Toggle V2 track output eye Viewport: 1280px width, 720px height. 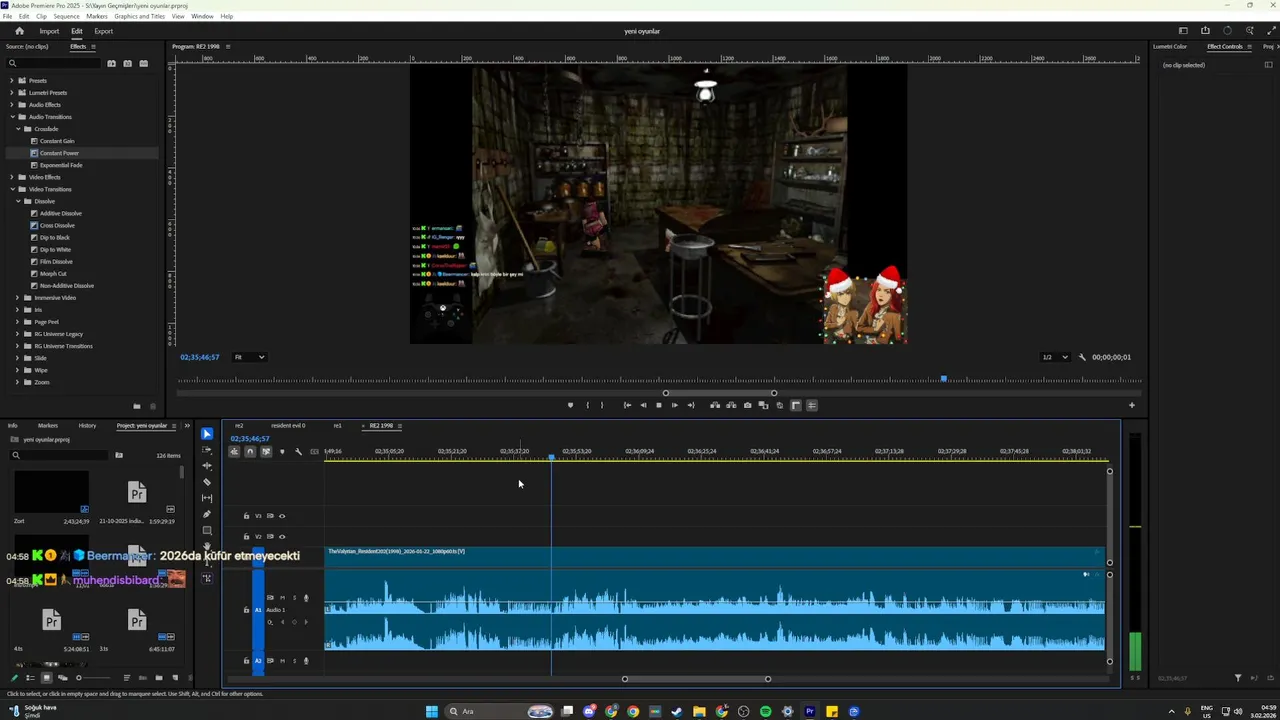pos(282,537)
